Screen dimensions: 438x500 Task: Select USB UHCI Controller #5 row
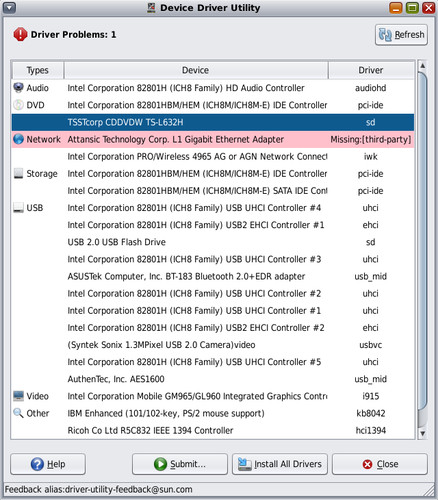(x=213, y=362)
